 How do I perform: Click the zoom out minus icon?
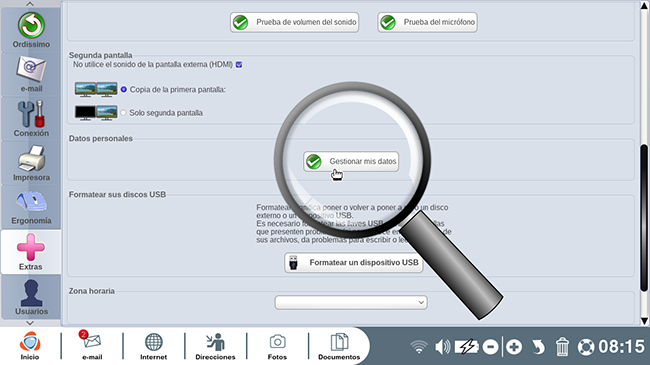490,347
